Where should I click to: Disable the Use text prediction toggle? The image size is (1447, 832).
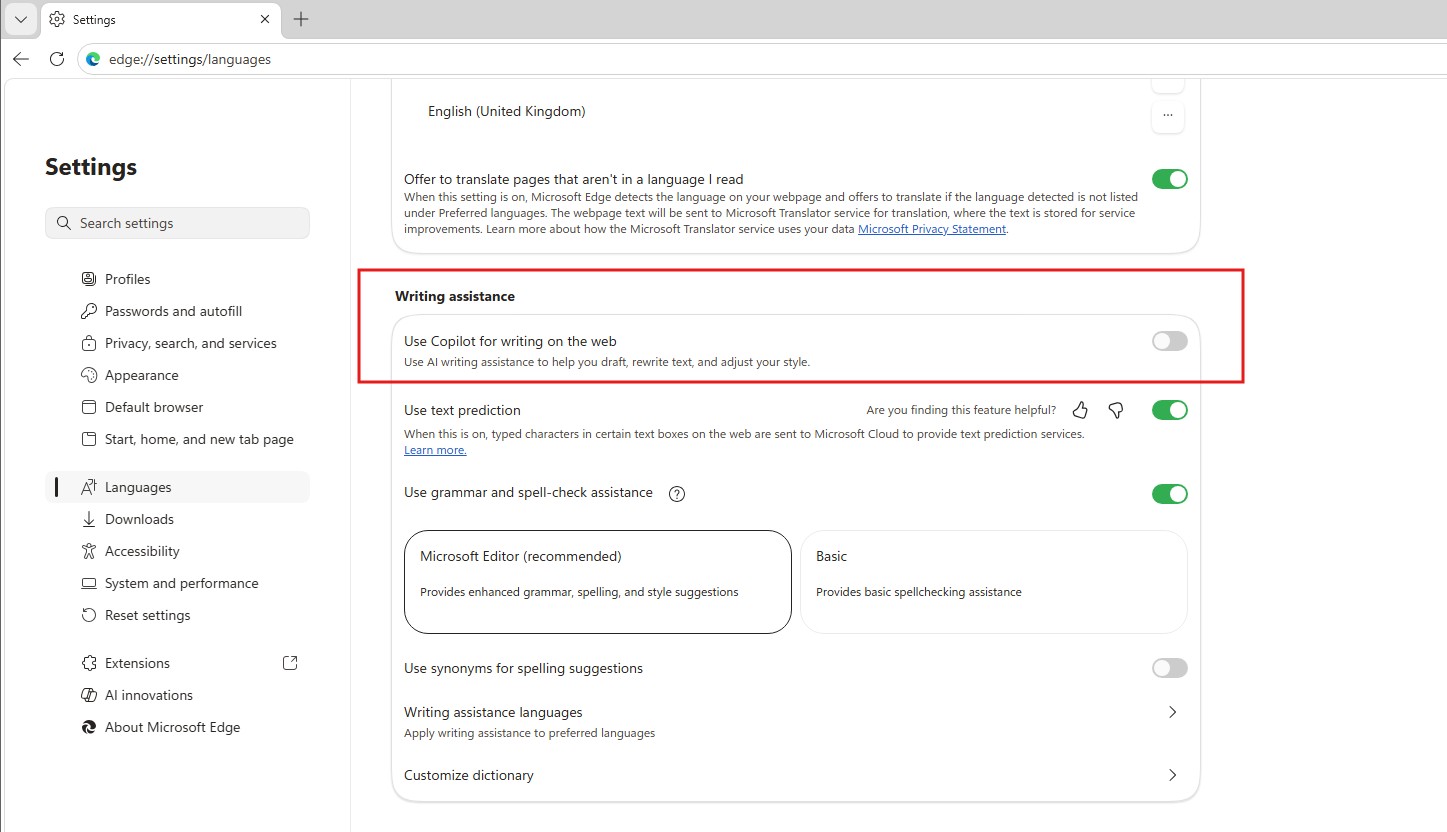click(1168, 409)
